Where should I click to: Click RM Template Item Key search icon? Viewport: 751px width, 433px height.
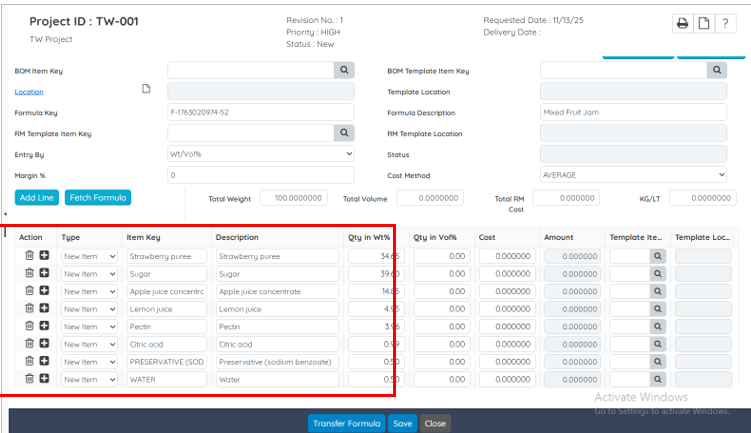(x=344, y=133)
